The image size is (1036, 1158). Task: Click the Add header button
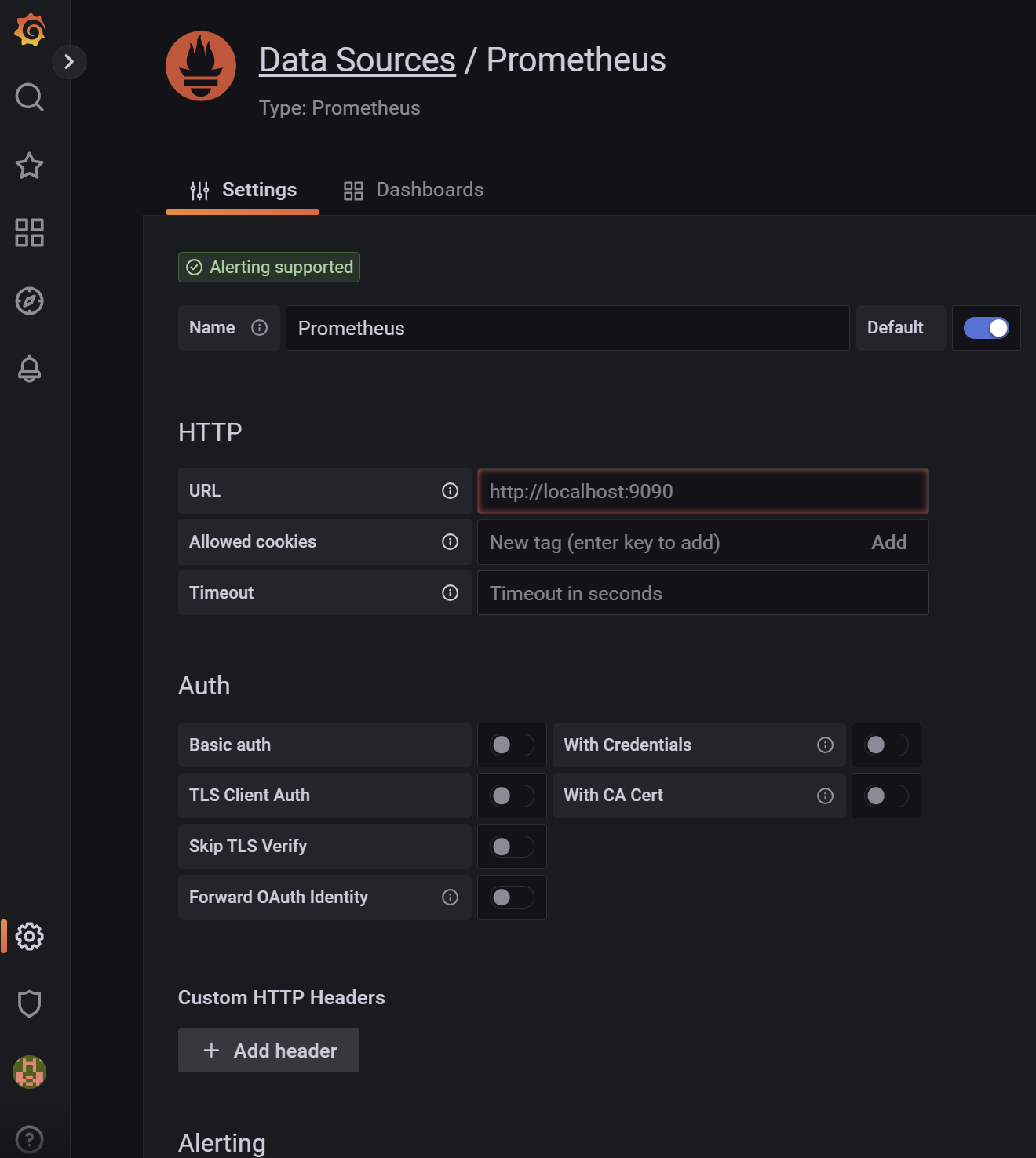click(x=268, y=1051)
